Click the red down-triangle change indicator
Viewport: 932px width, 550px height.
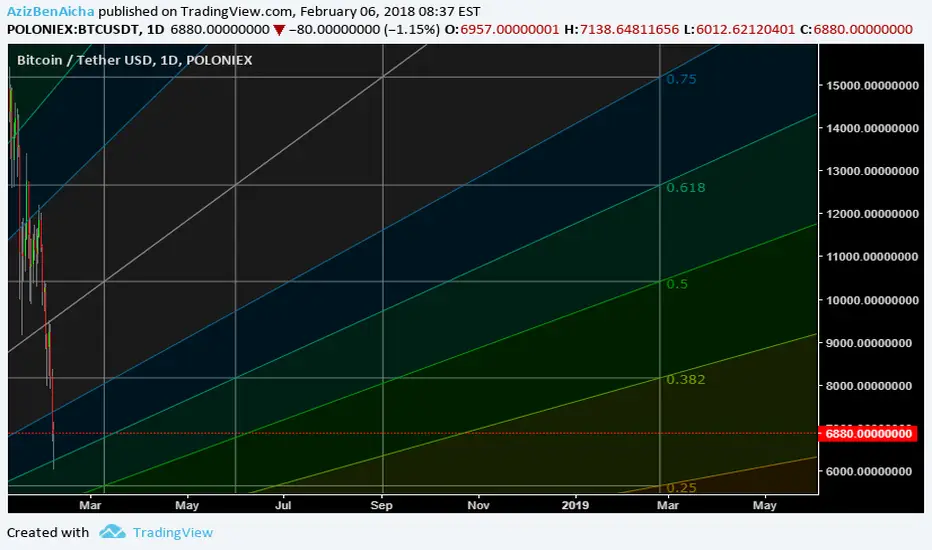(x=279, y=30)
